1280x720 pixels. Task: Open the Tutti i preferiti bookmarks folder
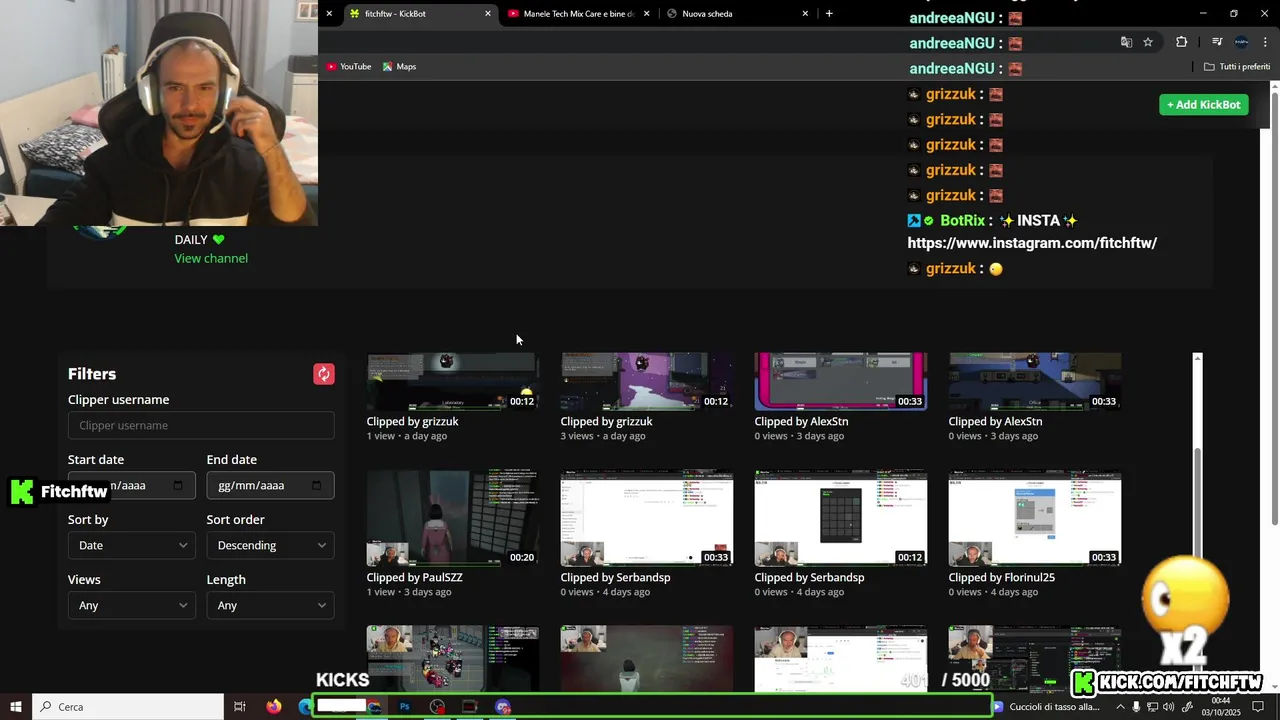click(1237, 66)
